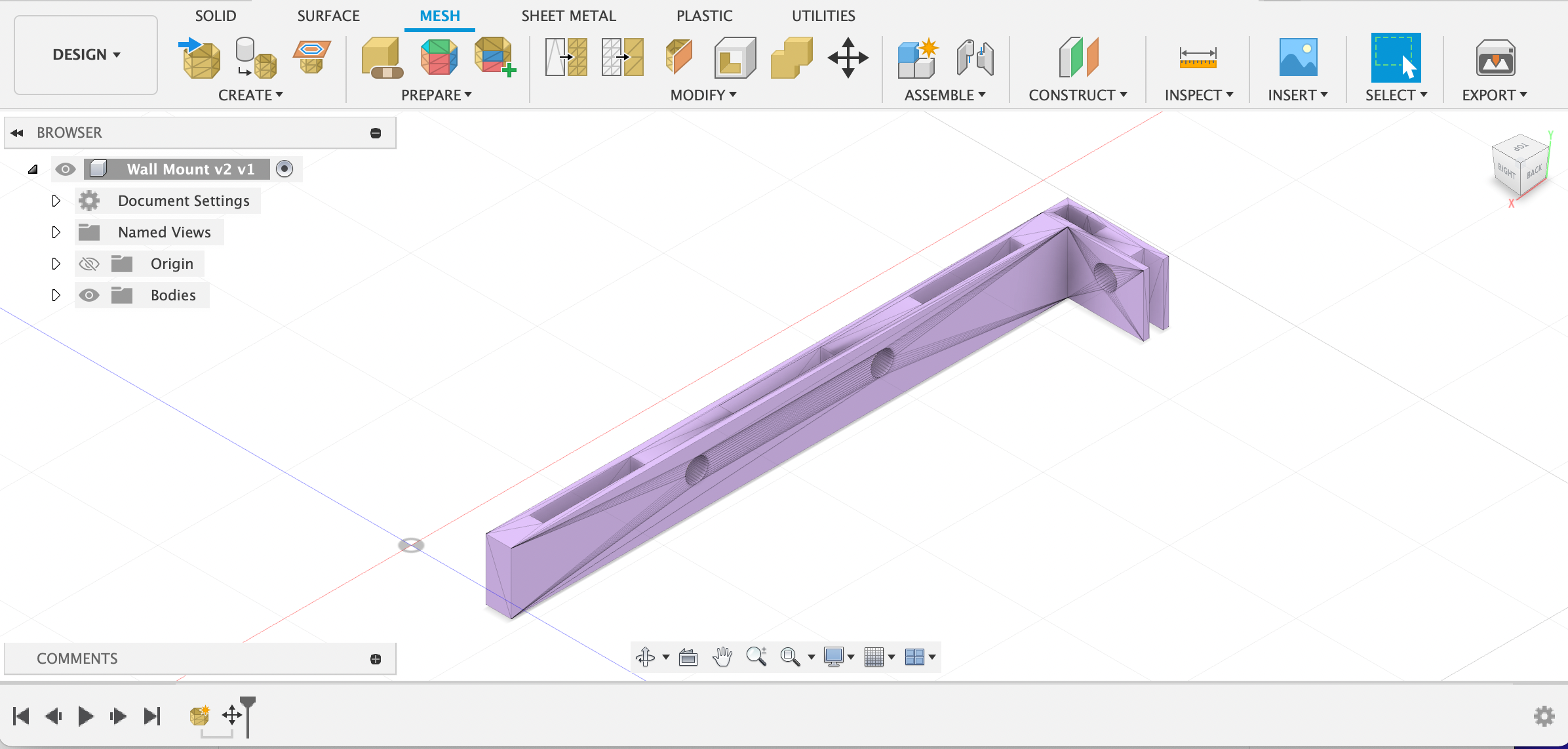Click the Insert Mesh tool icon
The width and height of the screenshot is (1568, 749).
(x=200, y=58)
